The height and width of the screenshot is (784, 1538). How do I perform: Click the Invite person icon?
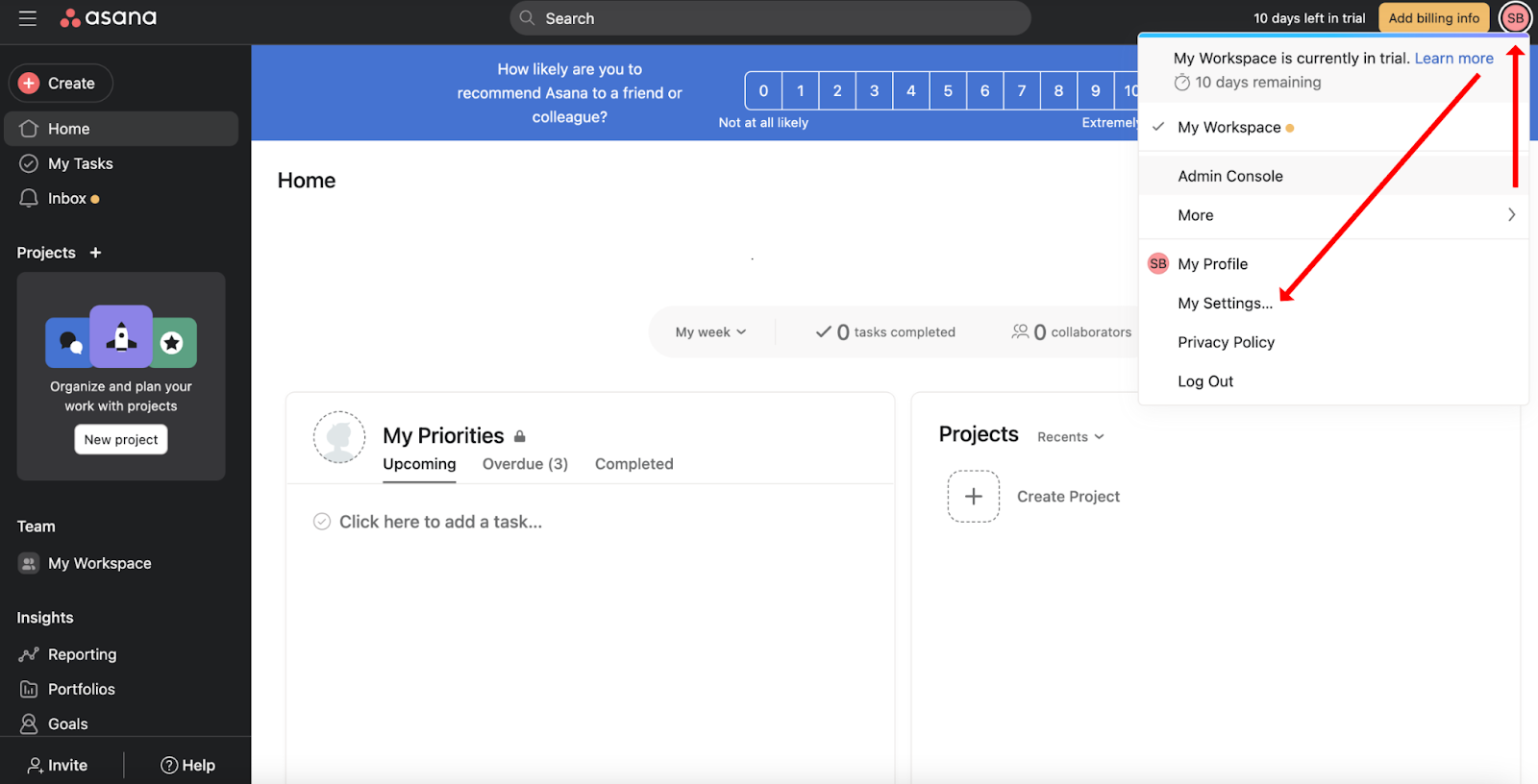point(35,766)
